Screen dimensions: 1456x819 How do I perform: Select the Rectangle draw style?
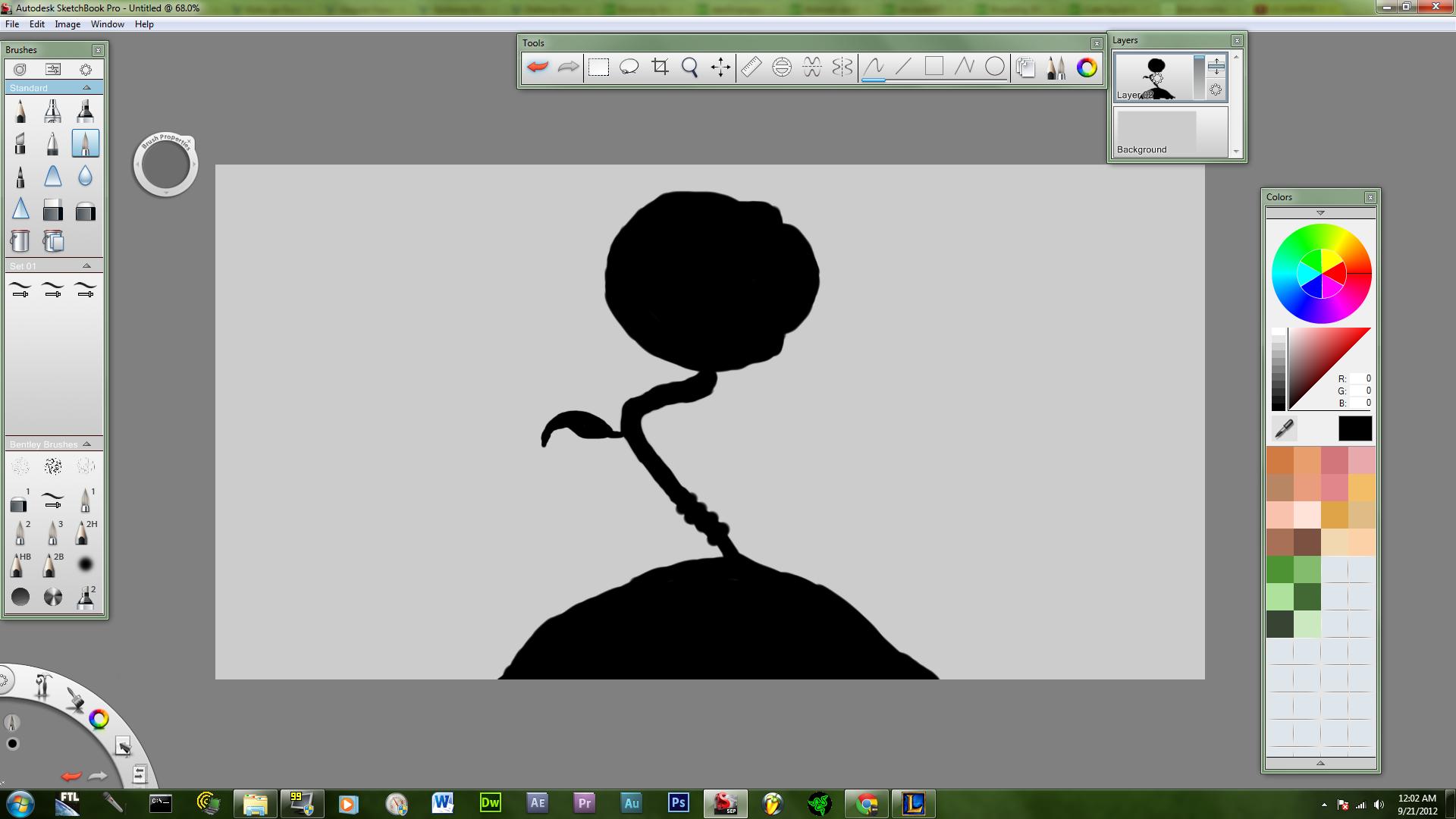tap(934, 67)
